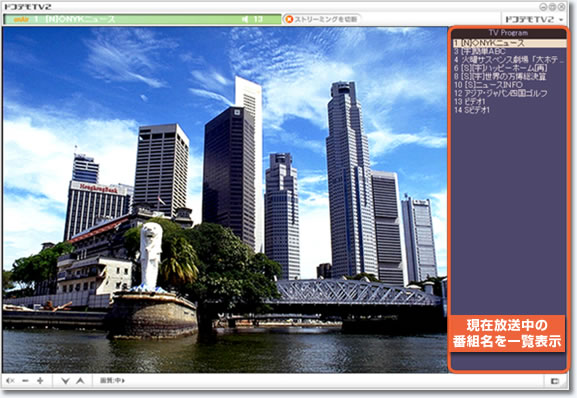577x398 pixels.
Task: Raise volume with the plus button
Action: point(40,381)
